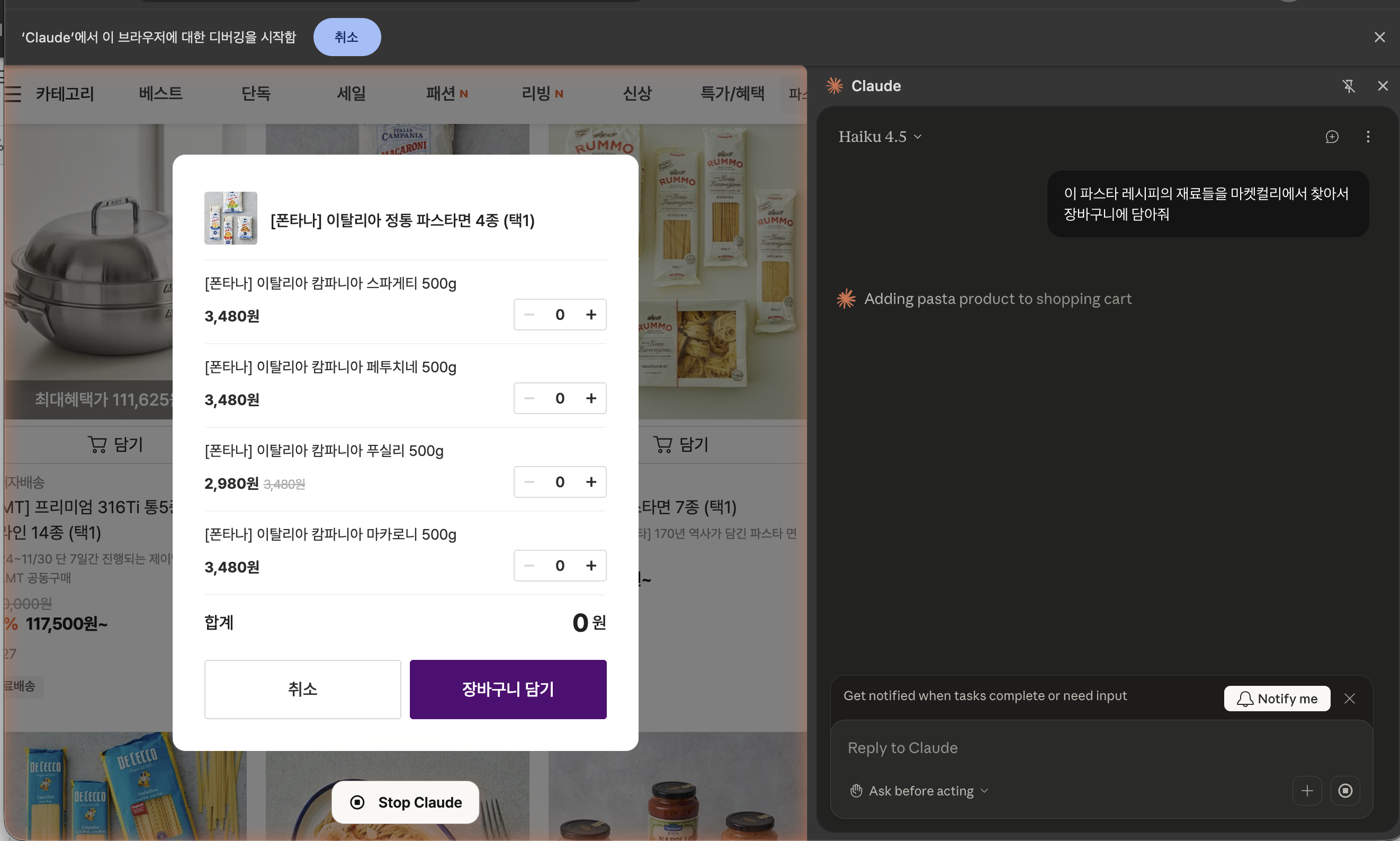Click plus for fettuccine 500g quantity
Image resolution: width=1400 pixels, height=841 pixels.
pyautogui.click(x=591, y=398)
